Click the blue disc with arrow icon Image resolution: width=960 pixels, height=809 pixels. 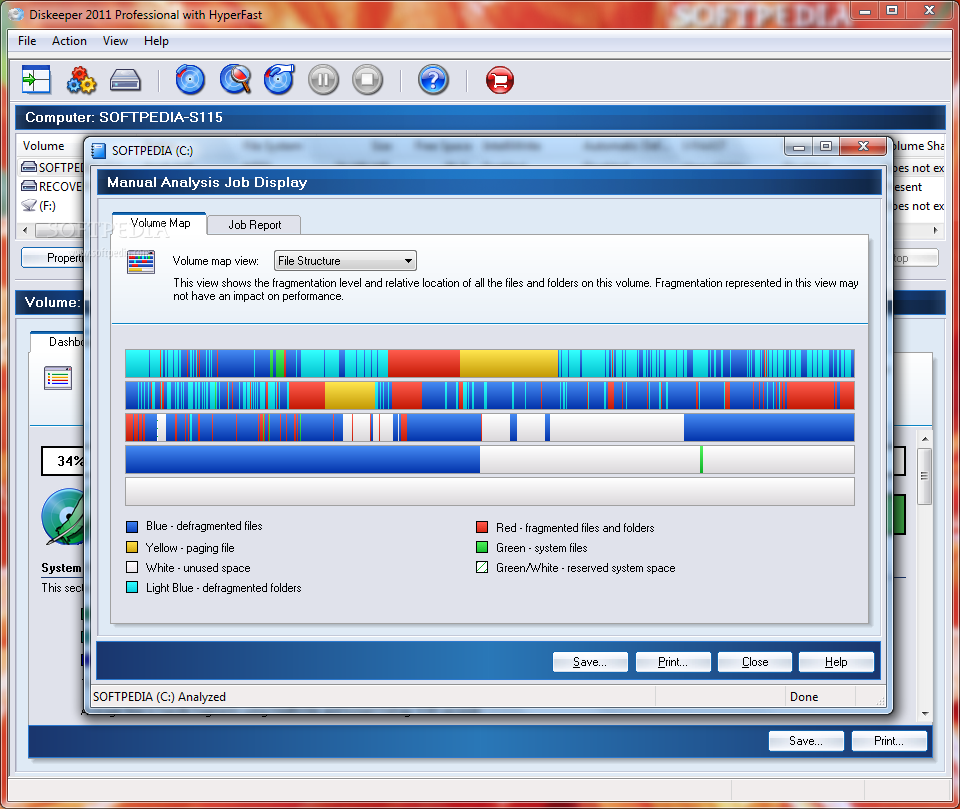point(279,80)
